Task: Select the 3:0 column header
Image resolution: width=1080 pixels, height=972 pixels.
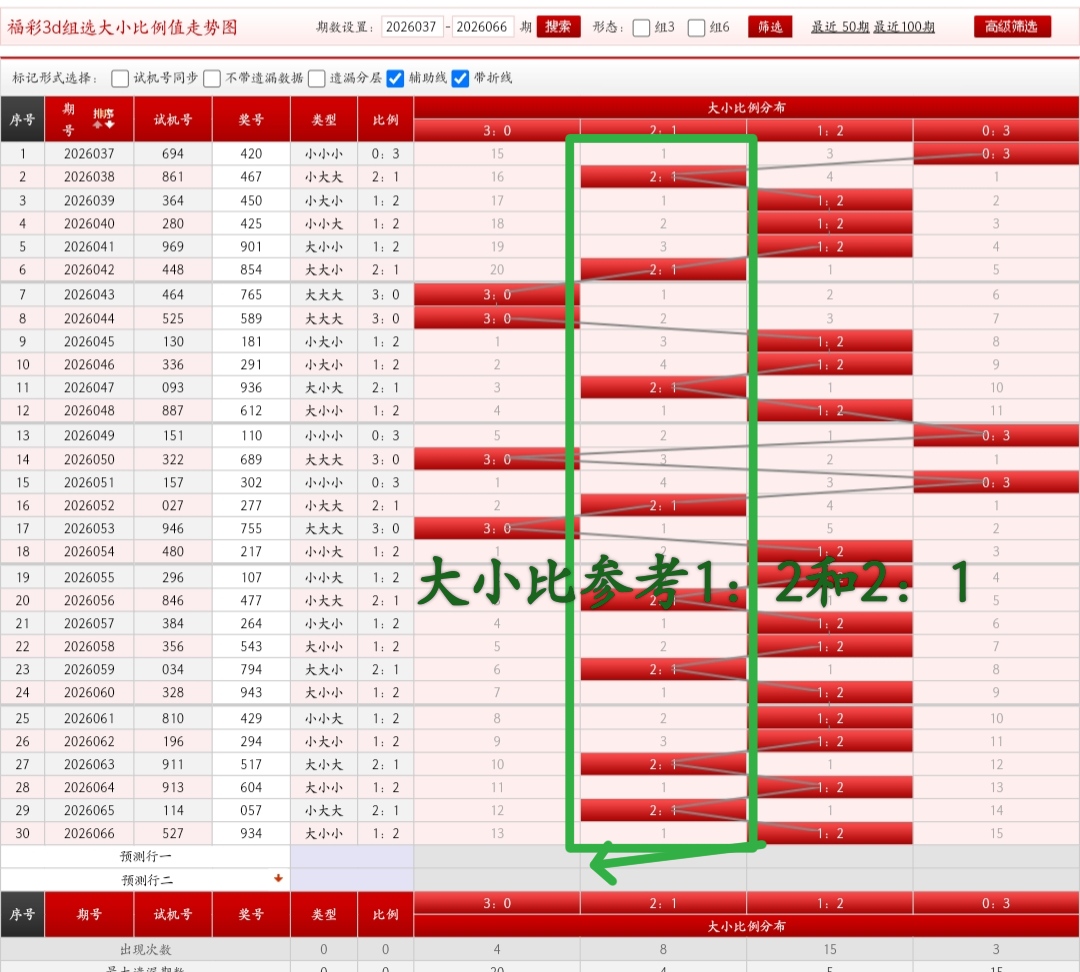Action: (495, 131)
